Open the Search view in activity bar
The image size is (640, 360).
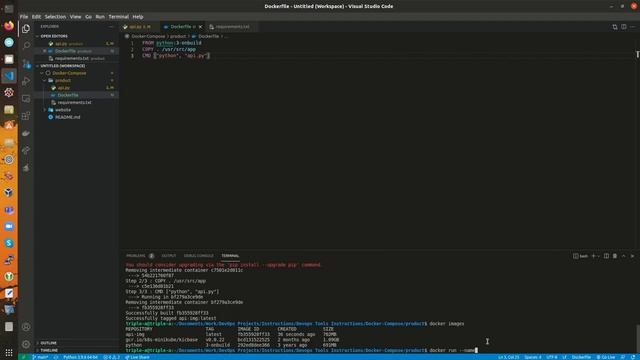coord(26,46)
